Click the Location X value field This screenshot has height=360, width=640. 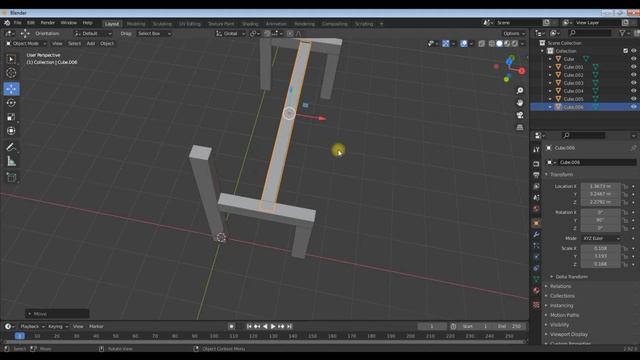600,187
